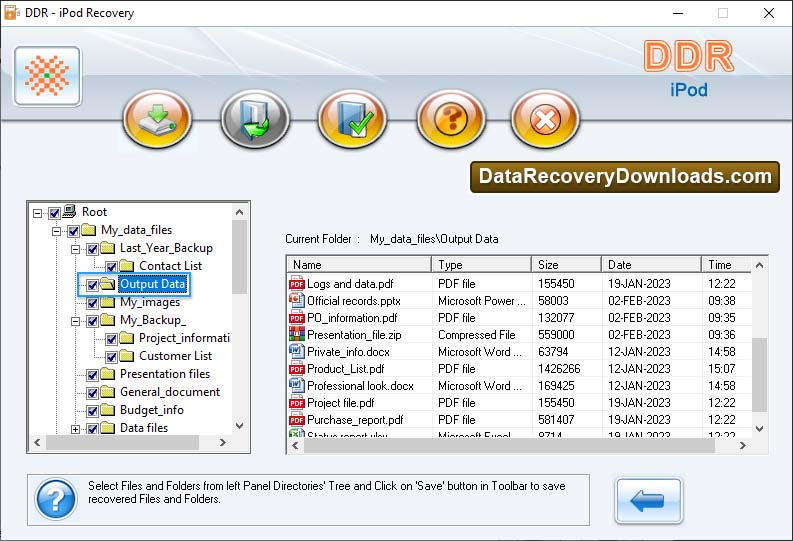Click the Budget_info folder icon
The height and width of the screenshot is (541, 793).
point(107,410)
